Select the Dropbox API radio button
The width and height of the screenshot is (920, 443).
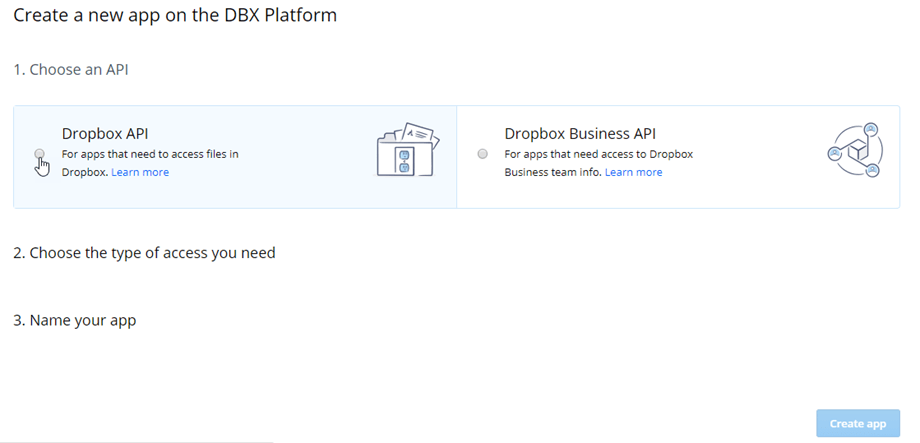(x=40, y=154)
